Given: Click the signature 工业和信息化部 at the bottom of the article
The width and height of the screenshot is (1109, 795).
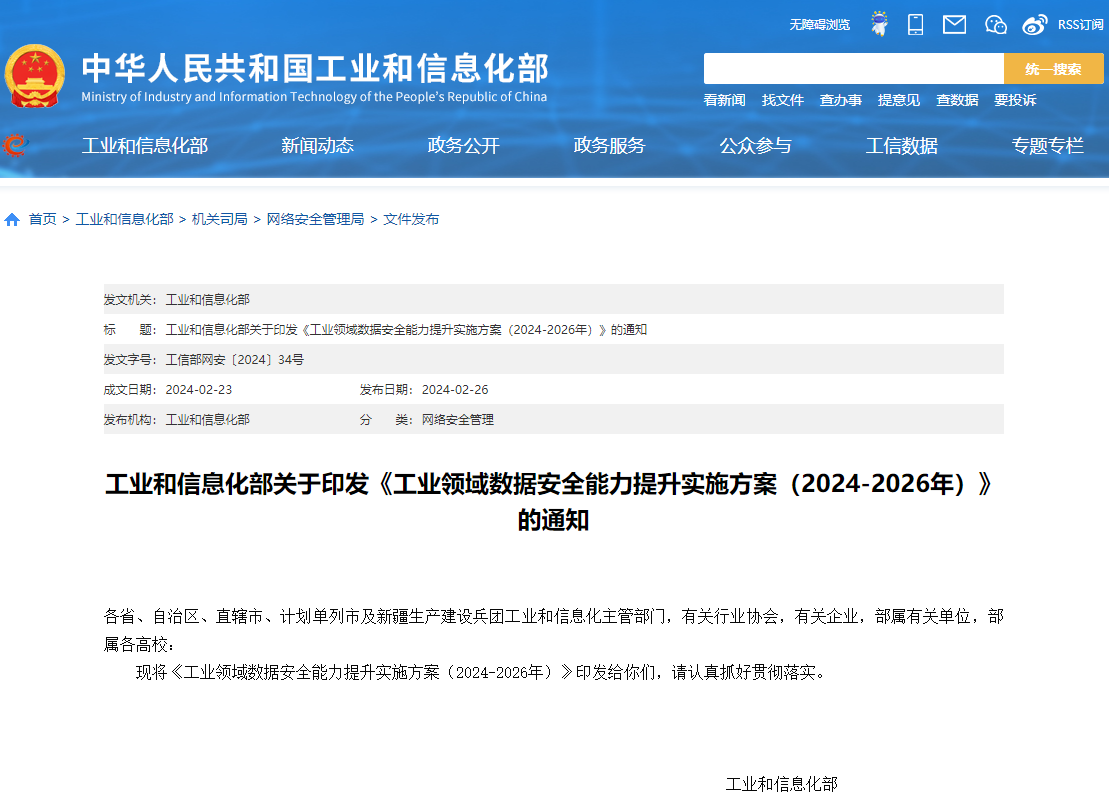Looking at the screenshot, I should 782,784.
